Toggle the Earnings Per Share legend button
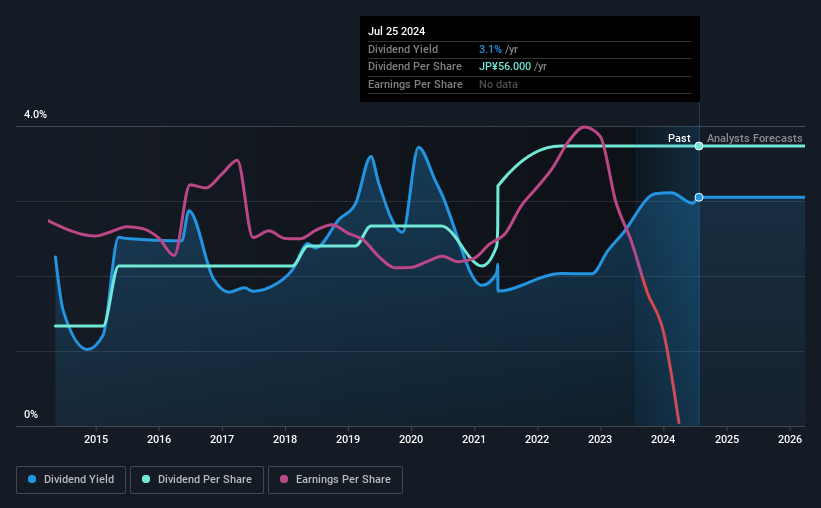Viewport: 821px width, 508px height. coord(335,480)
